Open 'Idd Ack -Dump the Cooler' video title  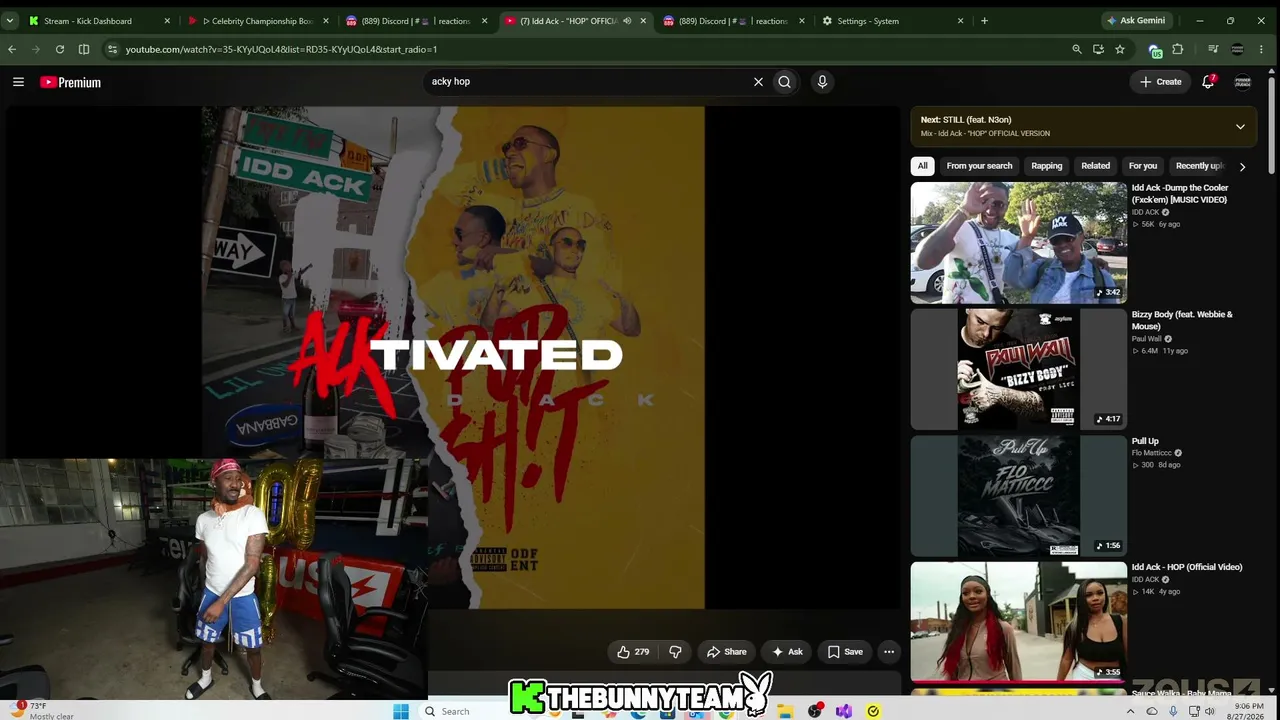coord(1180,194)
